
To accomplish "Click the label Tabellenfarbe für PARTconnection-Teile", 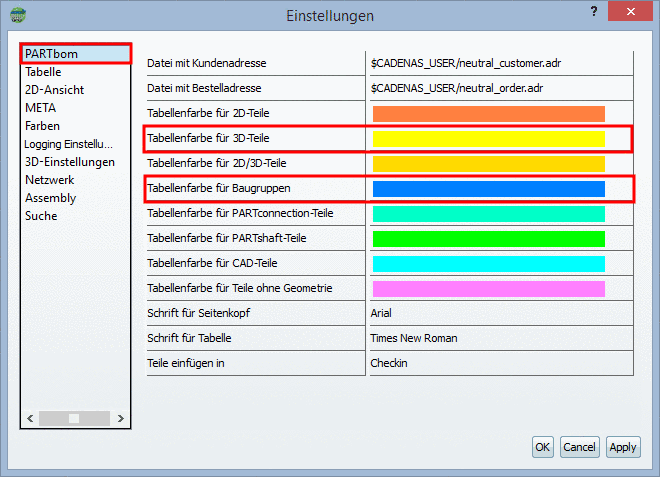I will click(240, 213).
